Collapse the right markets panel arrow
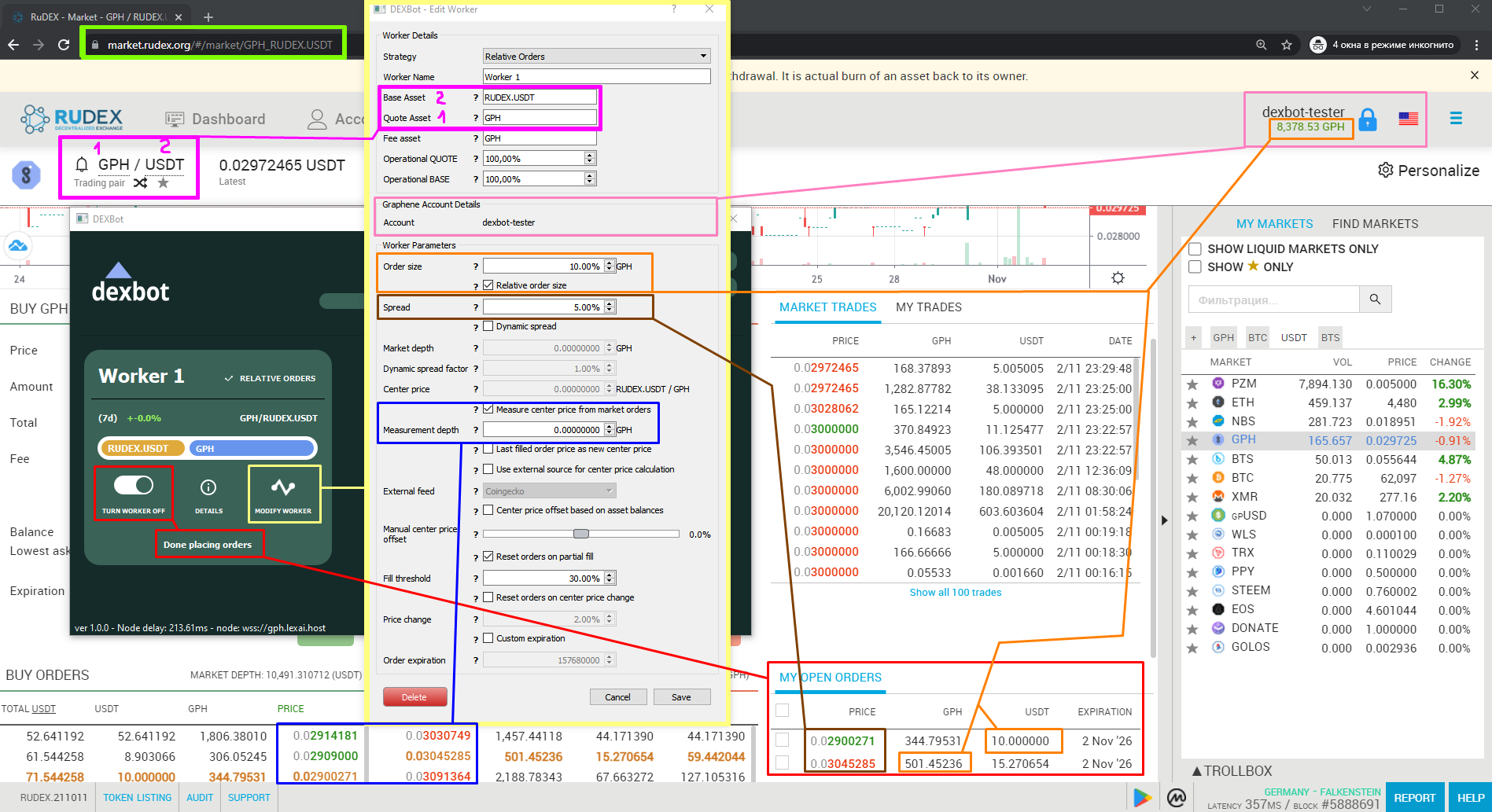The height and width of the screenshot is (812, 1492). coord(1164,520)
